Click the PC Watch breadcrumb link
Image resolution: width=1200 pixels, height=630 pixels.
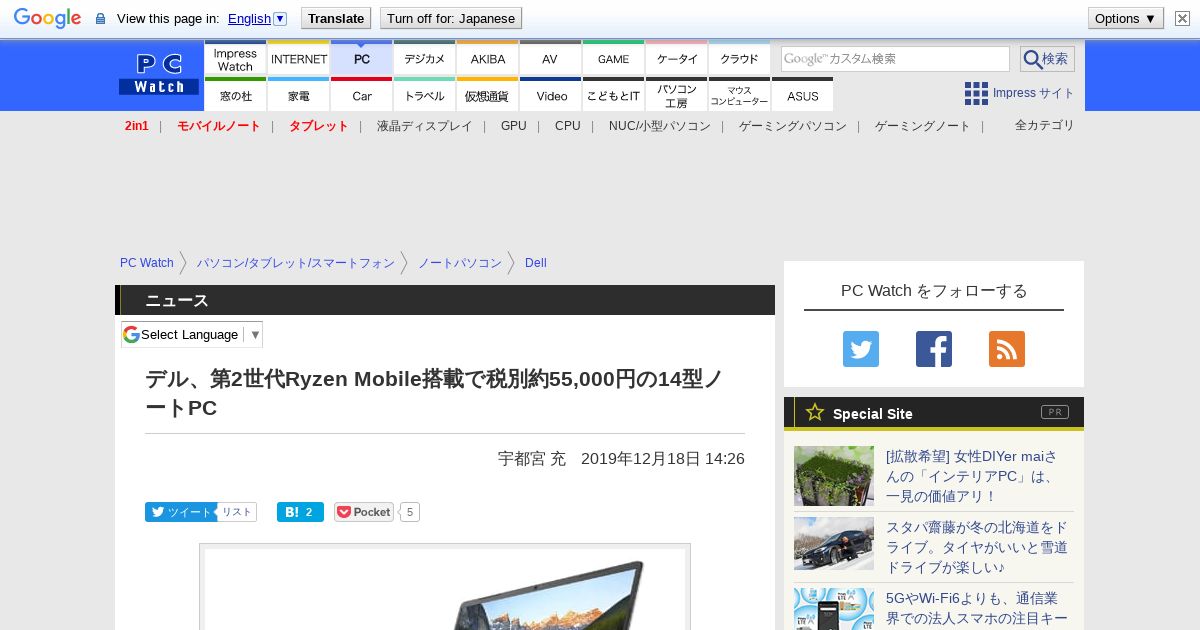[147, 263]
